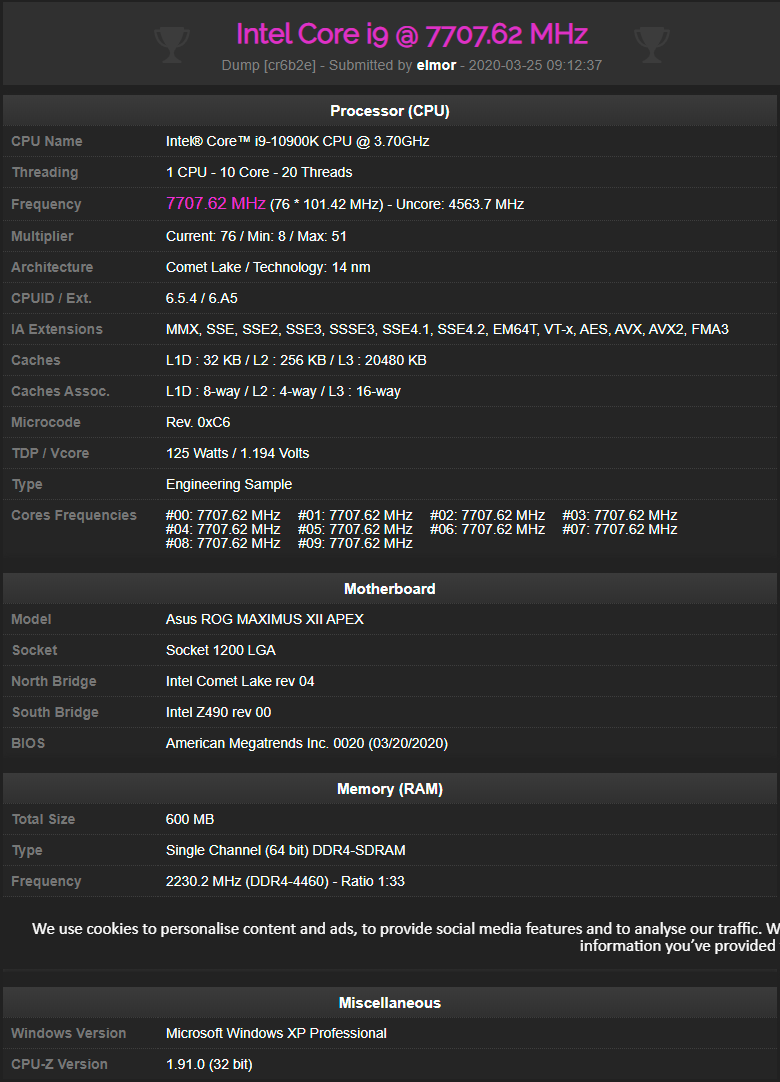Click multiplier value 'Current: 76 / Min: 8 / Max: 51'
Screen dimensions: 780x1082
point(256,236)
